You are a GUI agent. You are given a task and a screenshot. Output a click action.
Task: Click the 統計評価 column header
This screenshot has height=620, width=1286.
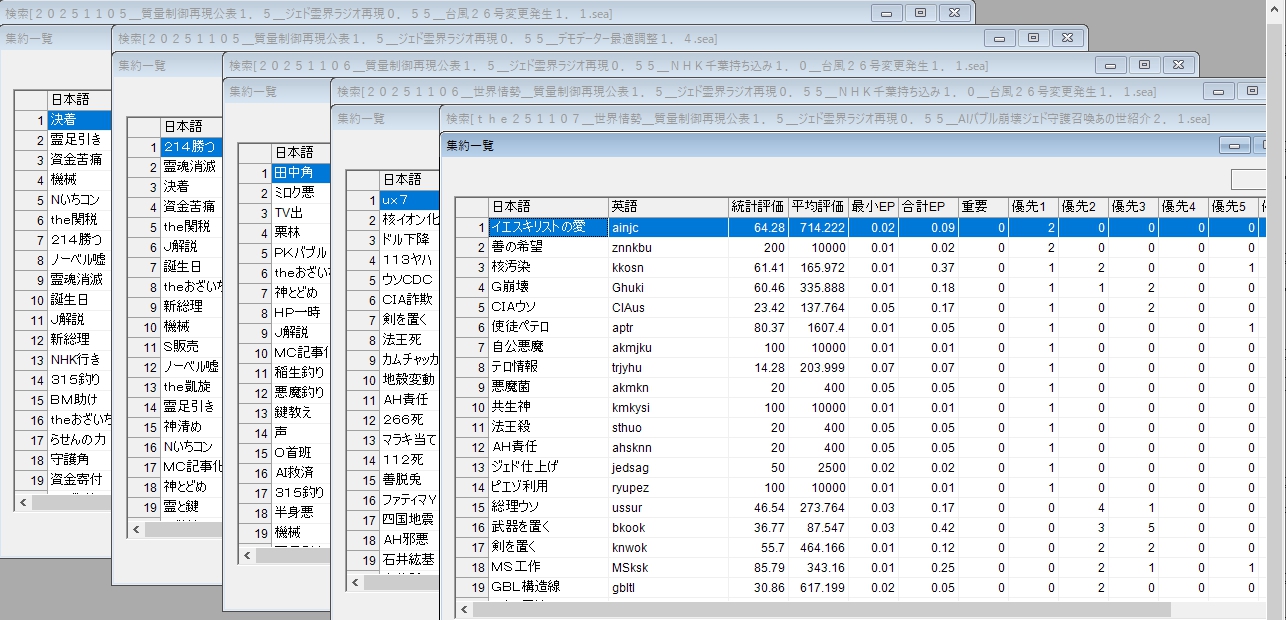point(757,207)
